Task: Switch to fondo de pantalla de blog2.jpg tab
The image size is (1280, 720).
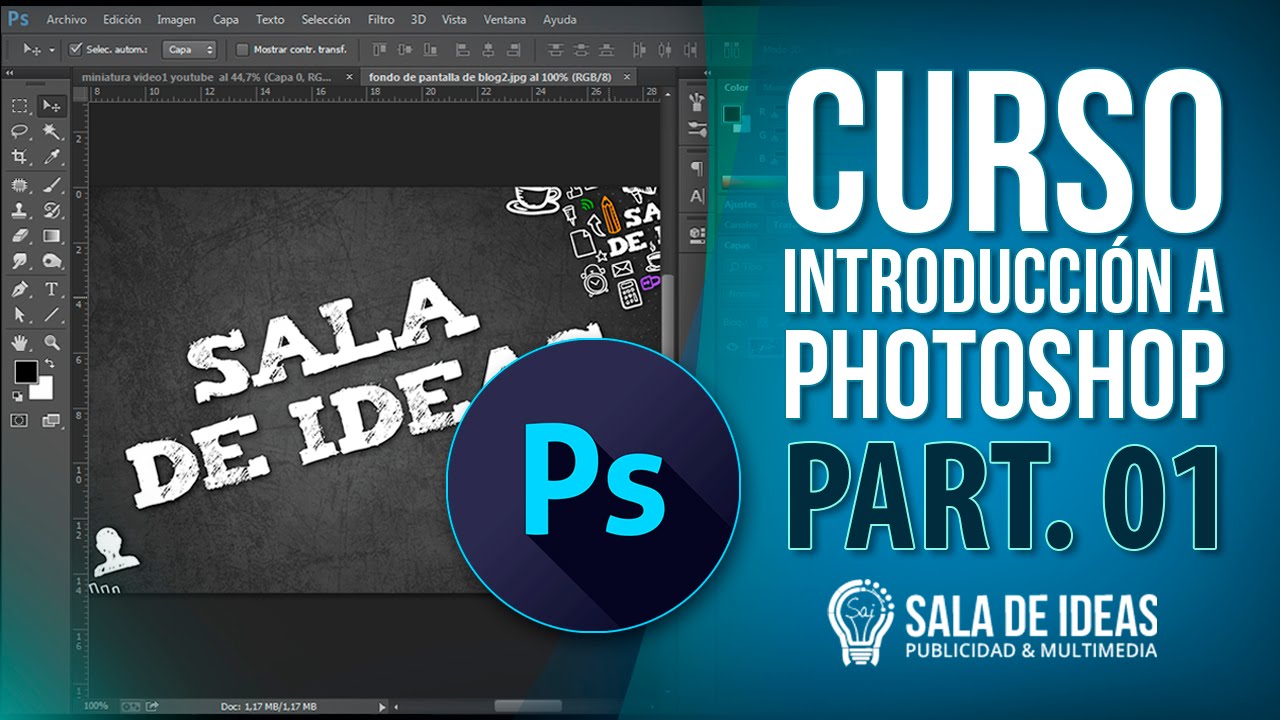Action: 489,76
